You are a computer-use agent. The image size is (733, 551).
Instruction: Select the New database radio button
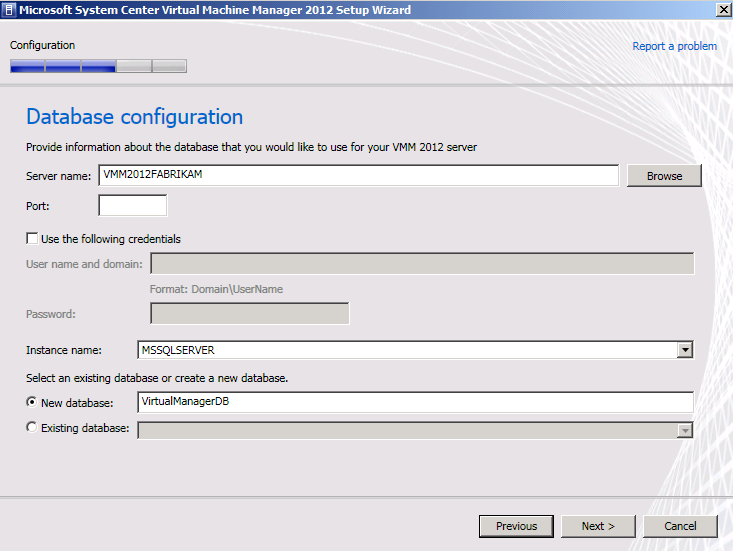32,402
